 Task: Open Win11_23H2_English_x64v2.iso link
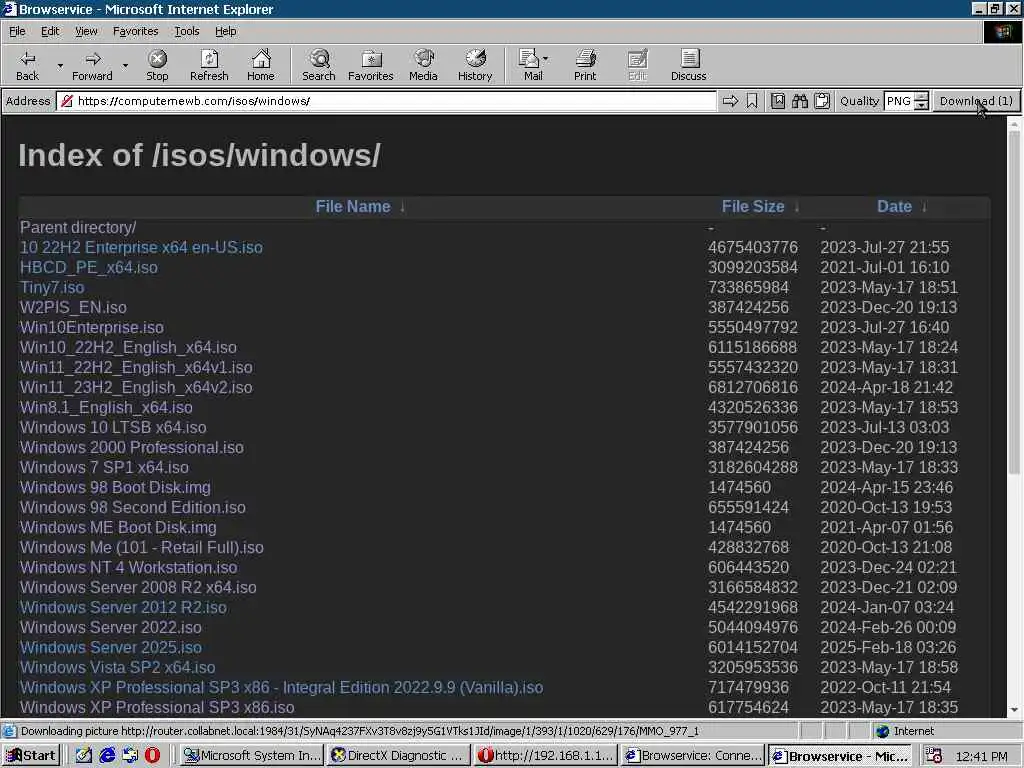[136, 387]
